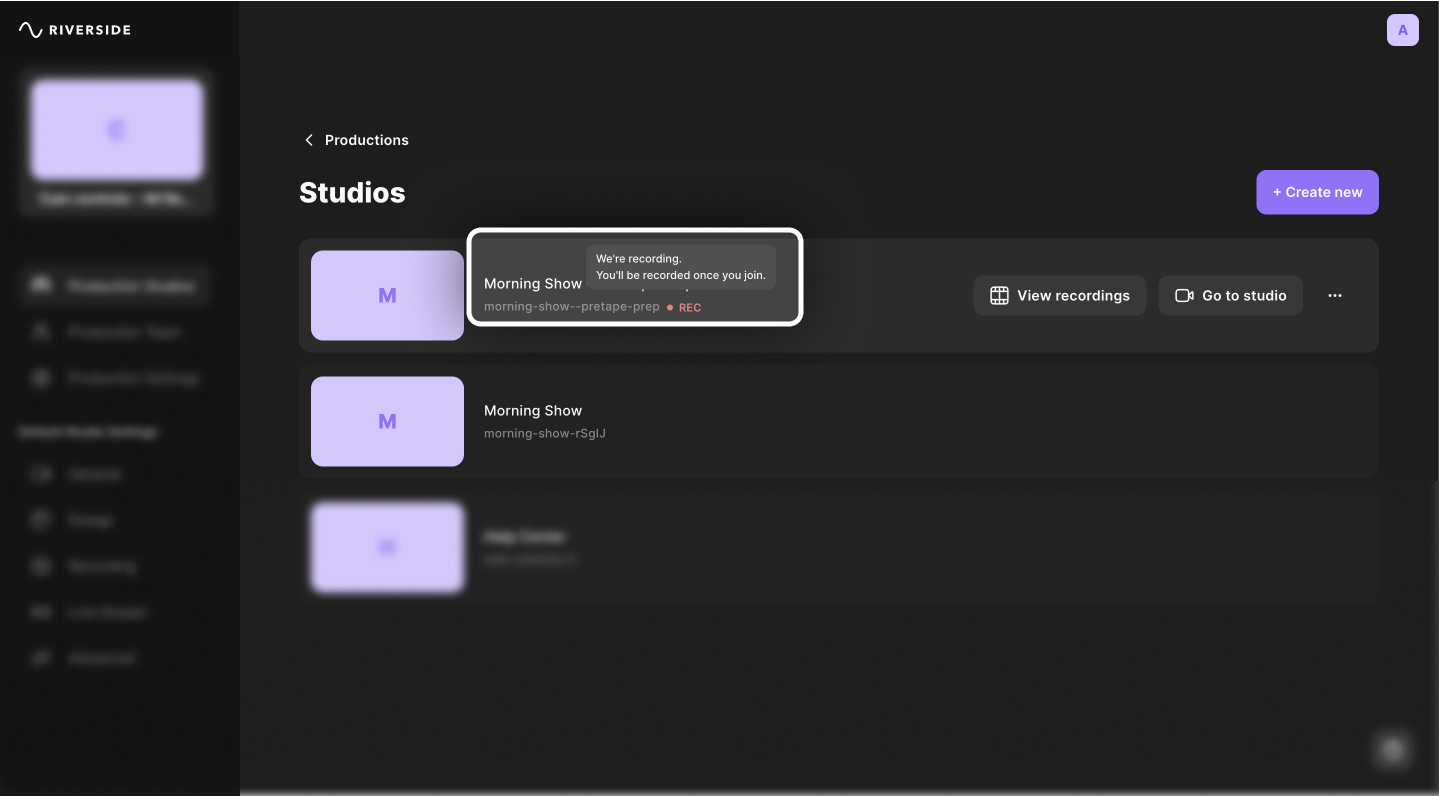The height and width of the screenshot is (796, 1439).
Task: Open the user avatar menu
Action: pos(1402,30)
